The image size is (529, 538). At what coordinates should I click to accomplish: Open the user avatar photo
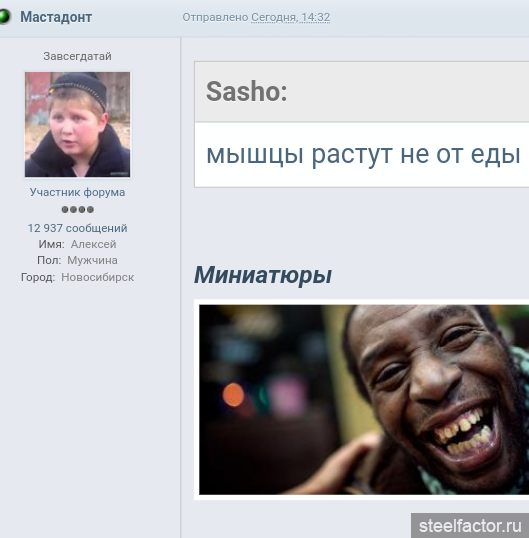(x=78, y=125)
